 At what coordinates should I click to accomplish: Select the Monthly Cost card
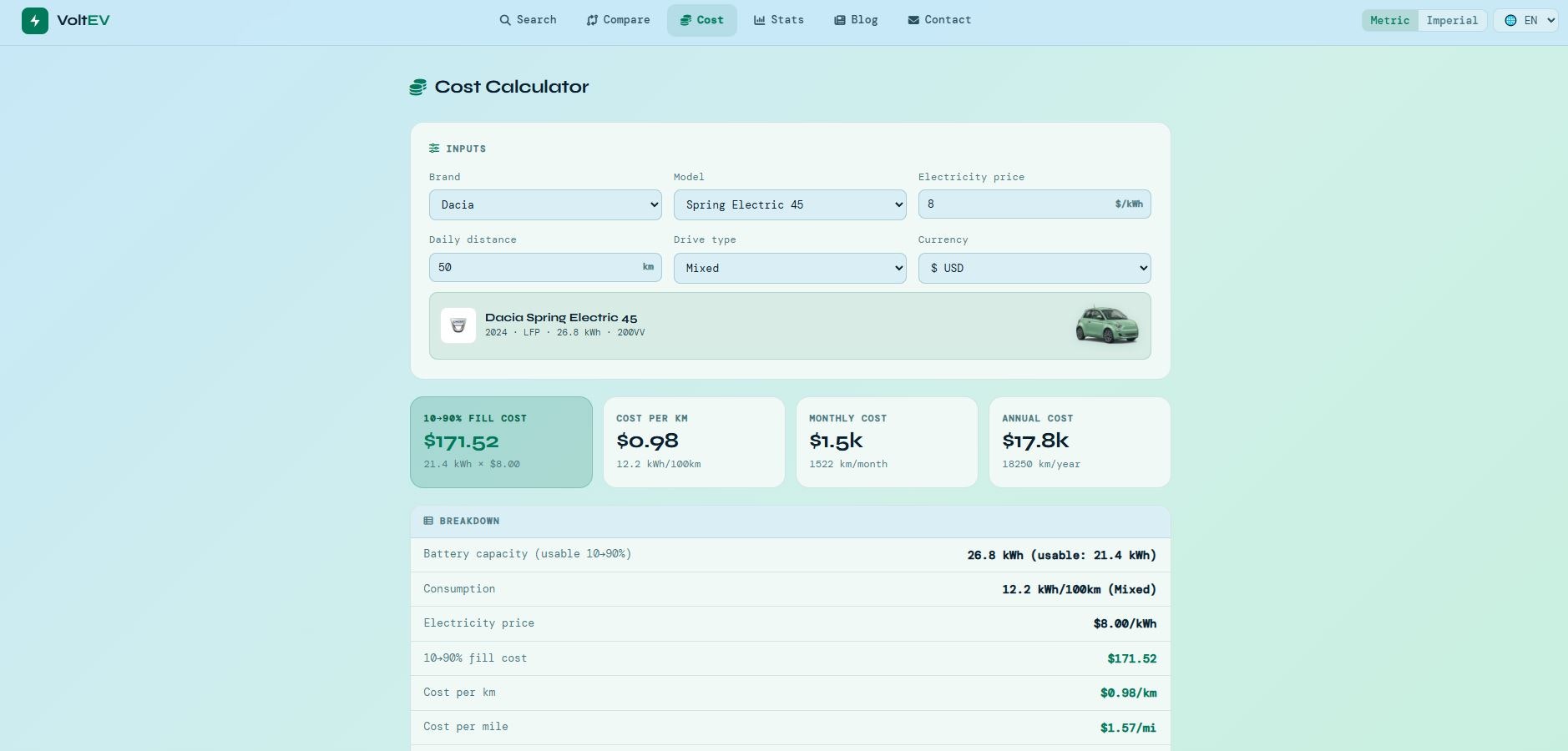coord(887,442)
